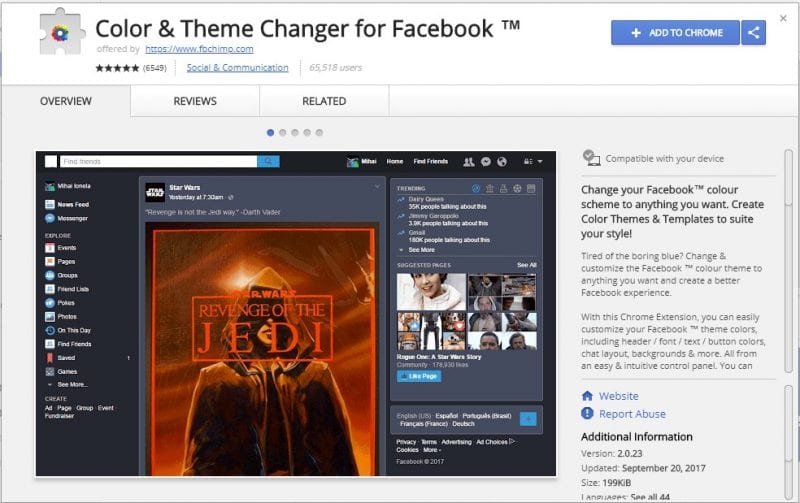Click the Messenger icon in the sidebar
This screenshot has width=800, height=503.
point(50,218)
